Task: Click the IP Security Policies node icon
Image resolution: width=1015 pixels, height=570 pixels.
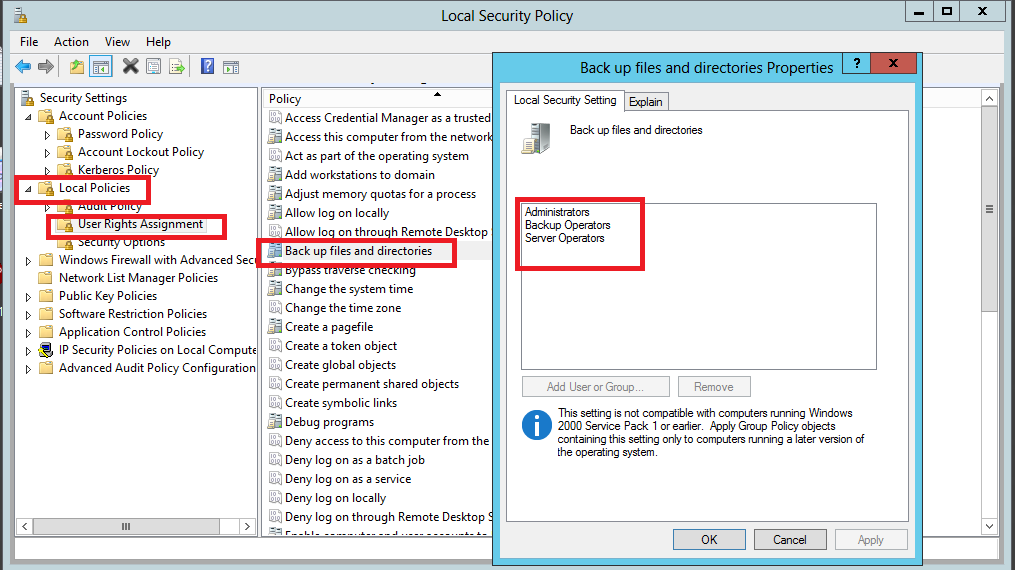Action: point(46,351)
